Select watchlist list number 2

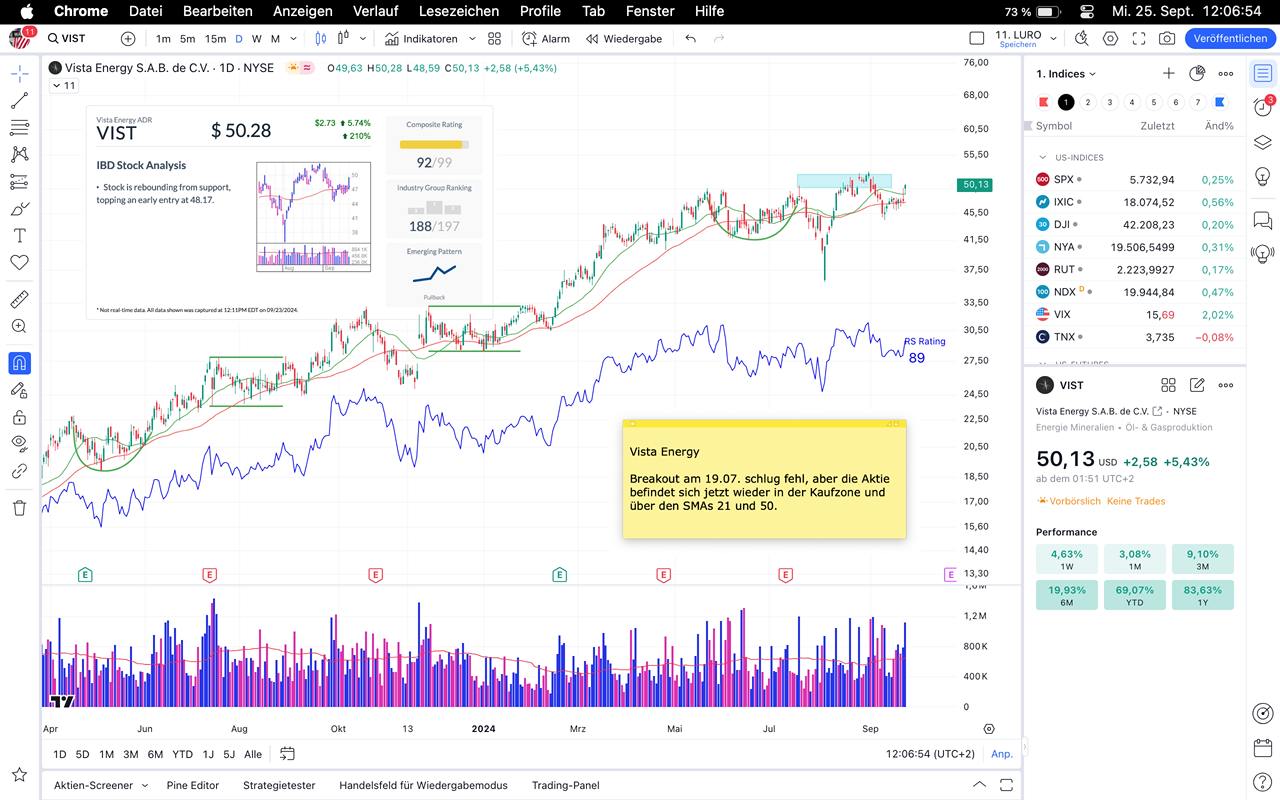pos(1088,102)
